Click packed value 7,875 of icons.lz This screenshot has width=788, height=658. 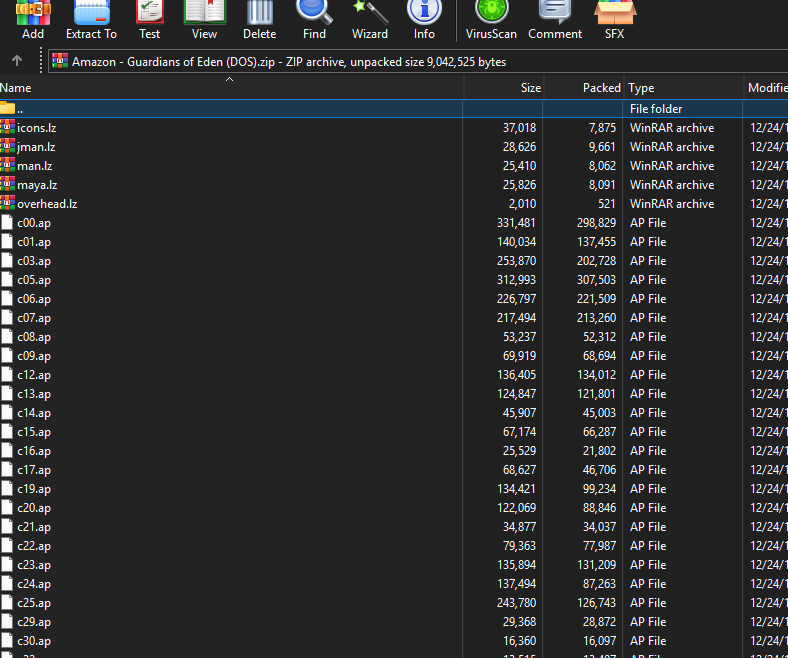(x=602, y=128)
